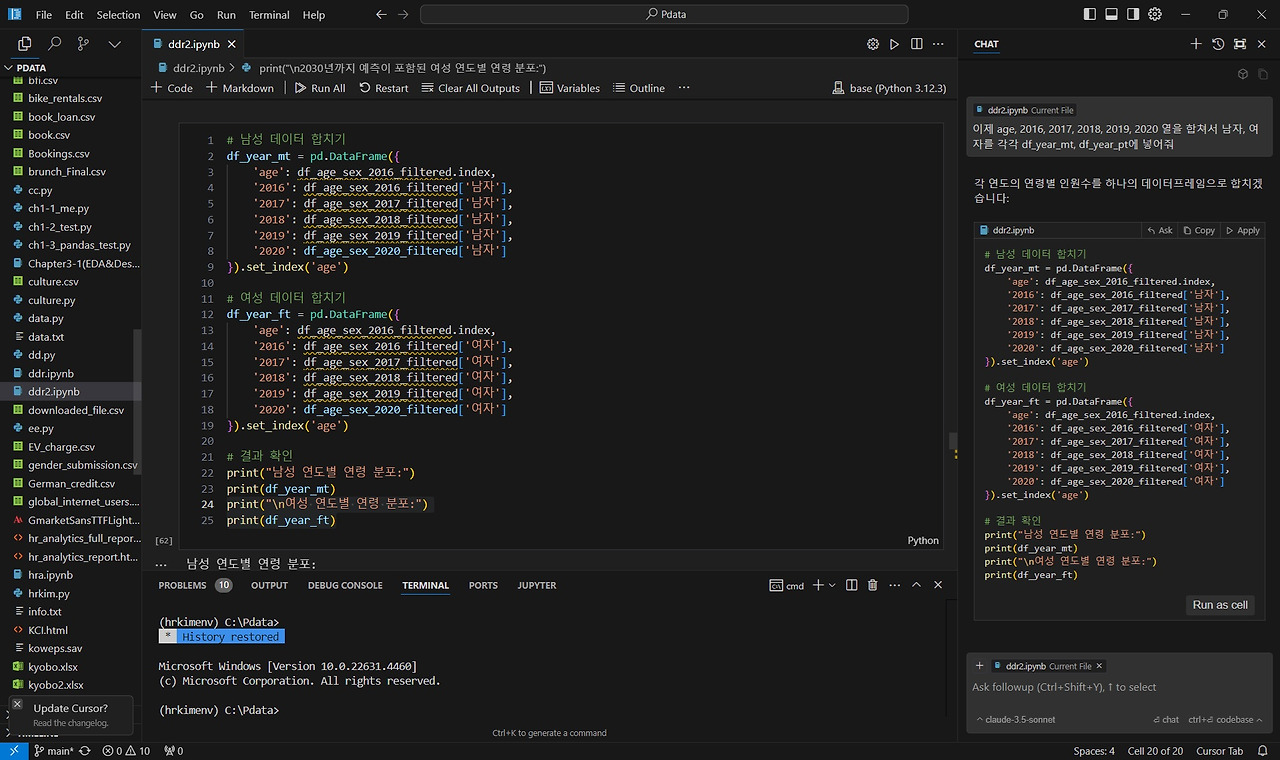
Task: Open chat in full-screen editor icon
Action: [x=1240, y=44]
